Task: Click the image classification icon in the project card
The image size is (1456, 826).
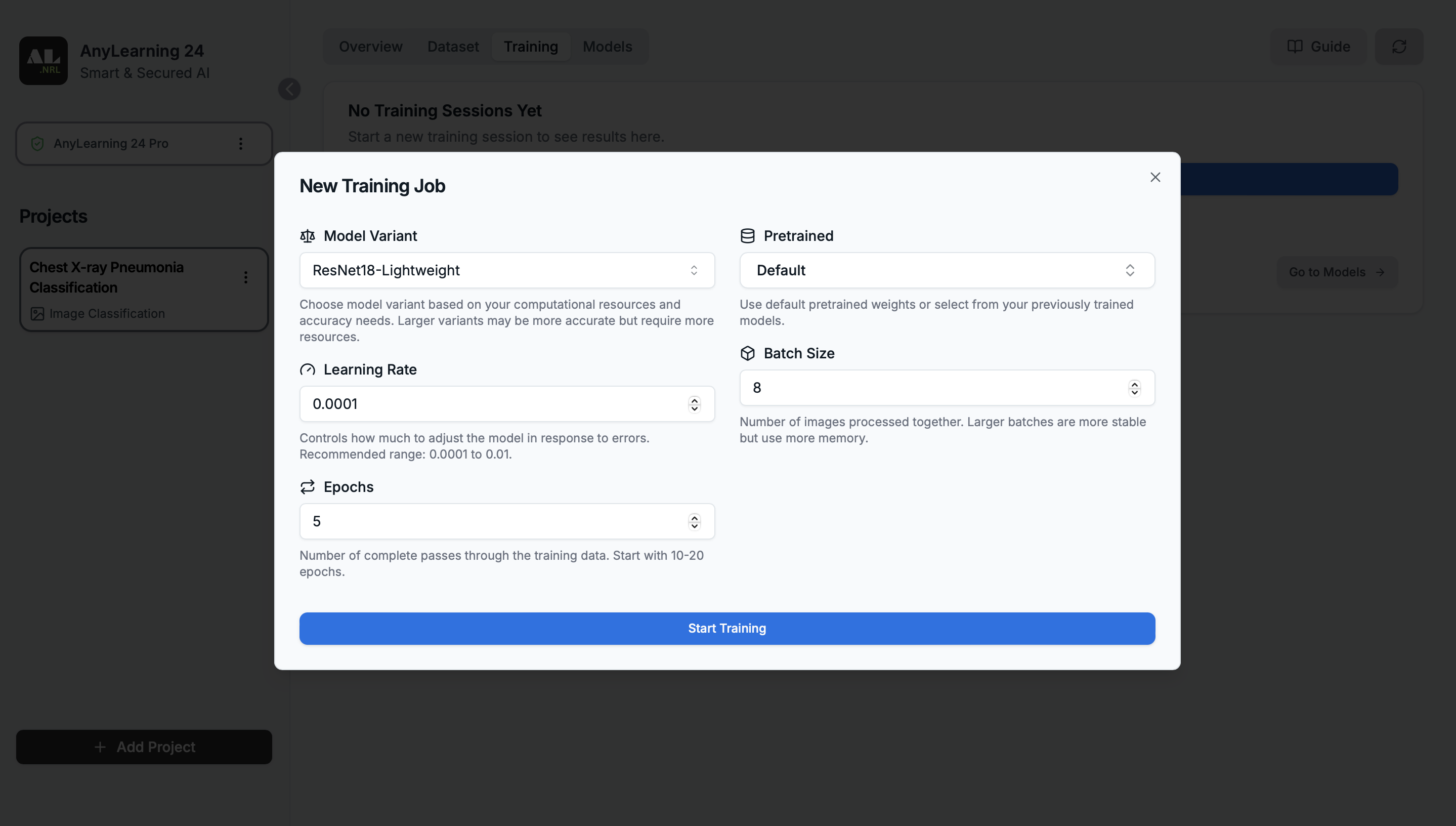Action: [37, 313]
